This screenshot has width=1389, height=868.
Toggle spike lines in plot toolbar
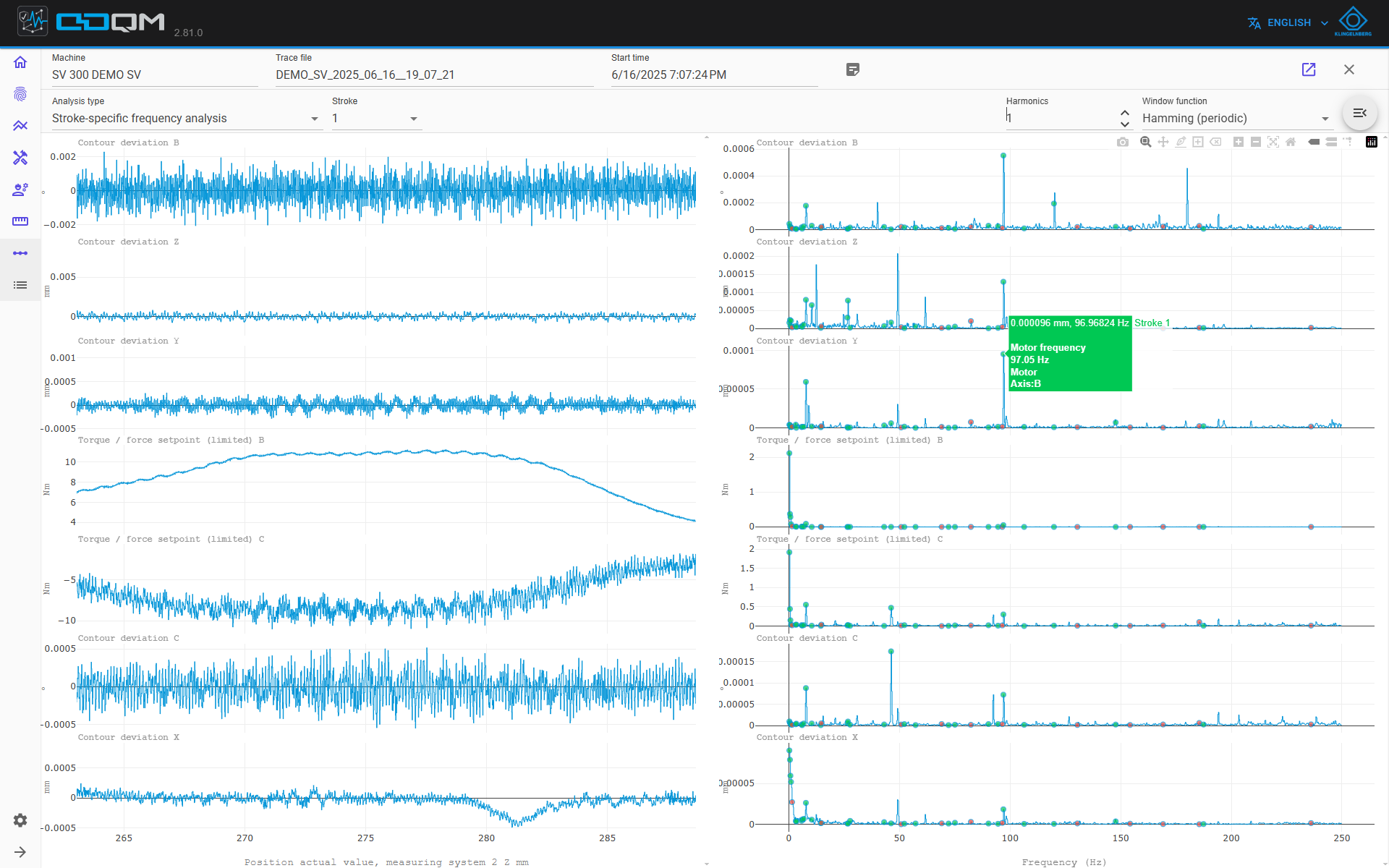click(1348, 142)
